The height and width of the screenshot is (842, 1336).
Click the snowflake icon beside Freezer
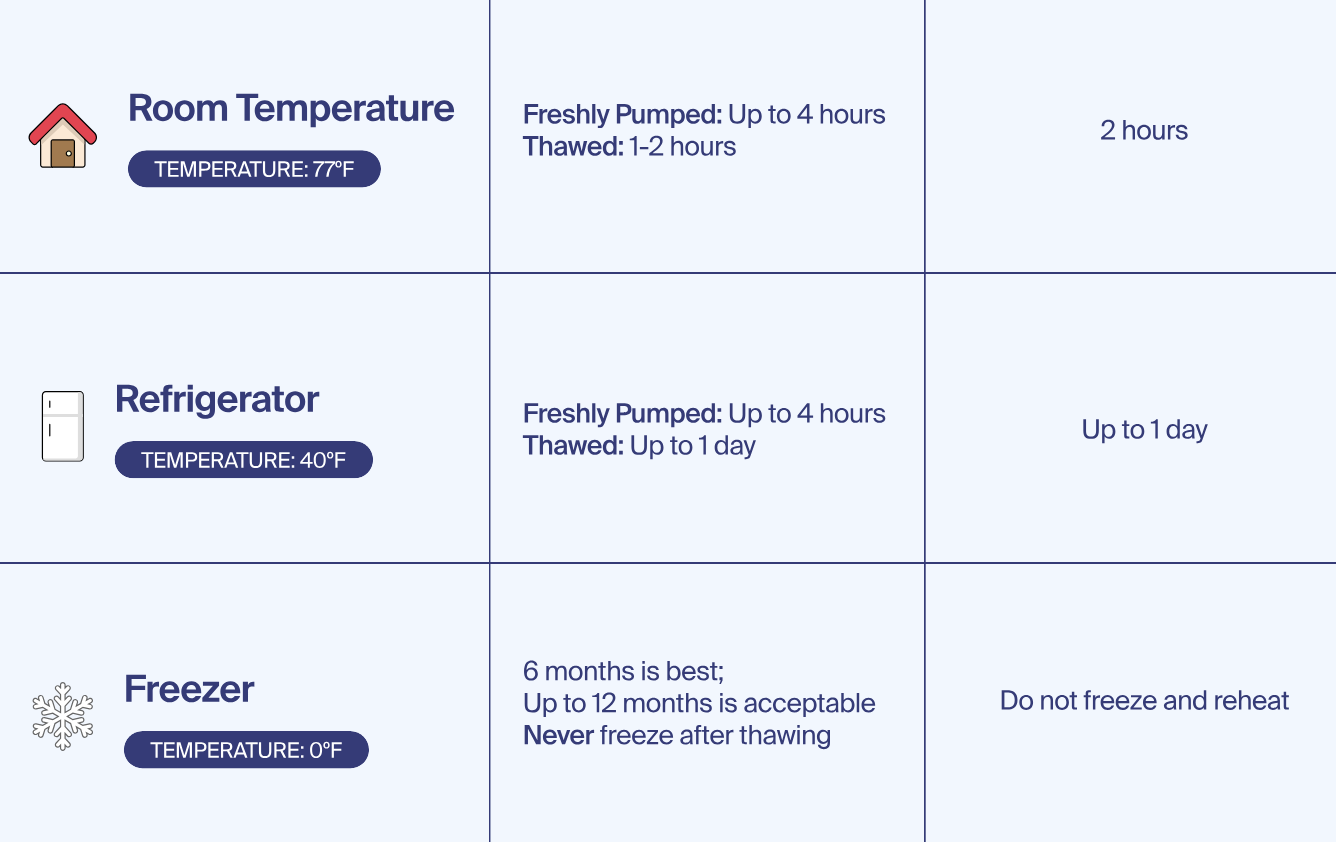(62, 716)
